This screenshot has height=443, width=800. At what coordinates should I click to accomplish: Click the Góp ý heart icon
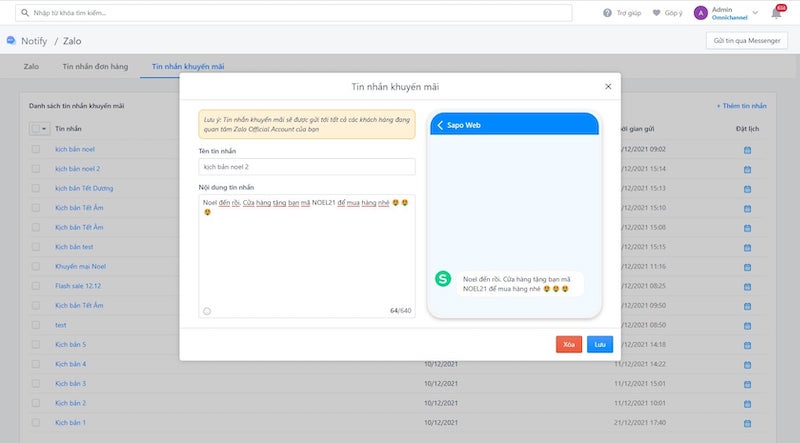pyautogui.click(x=657, y=13)
